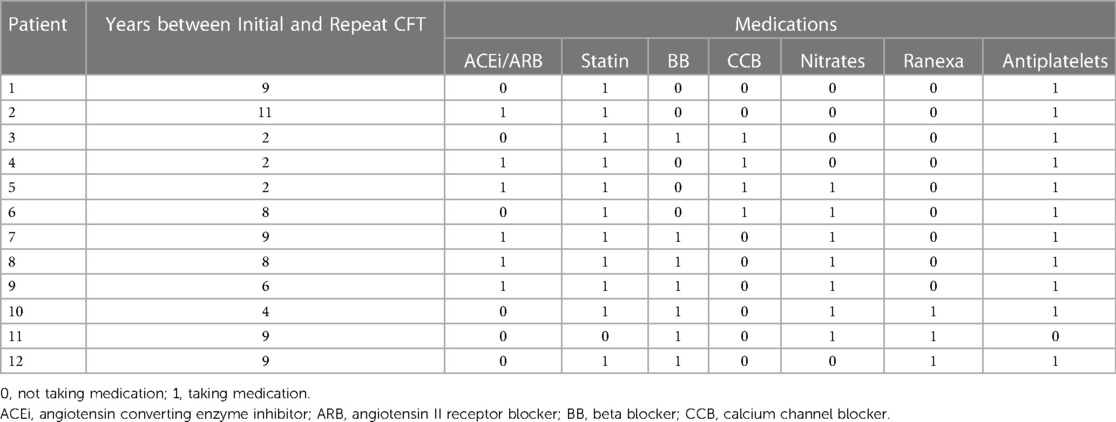This screenshot has height=422, width=1116.
Task: Click the Years between Initial and Repeat CFT header
Action: click(x=265, y=22)
